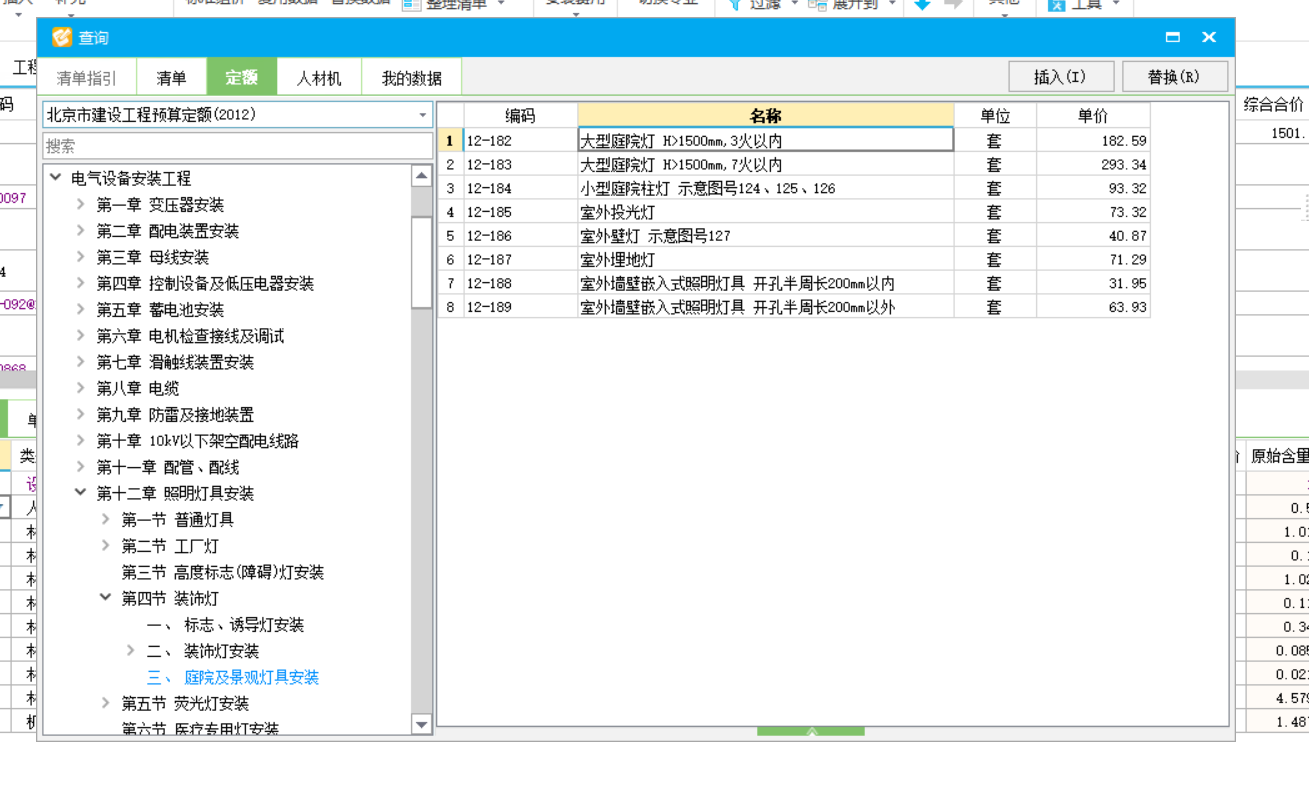Expand 二、装饰灯安装 node
The image size is (1309, 789).
coord(130,651)
